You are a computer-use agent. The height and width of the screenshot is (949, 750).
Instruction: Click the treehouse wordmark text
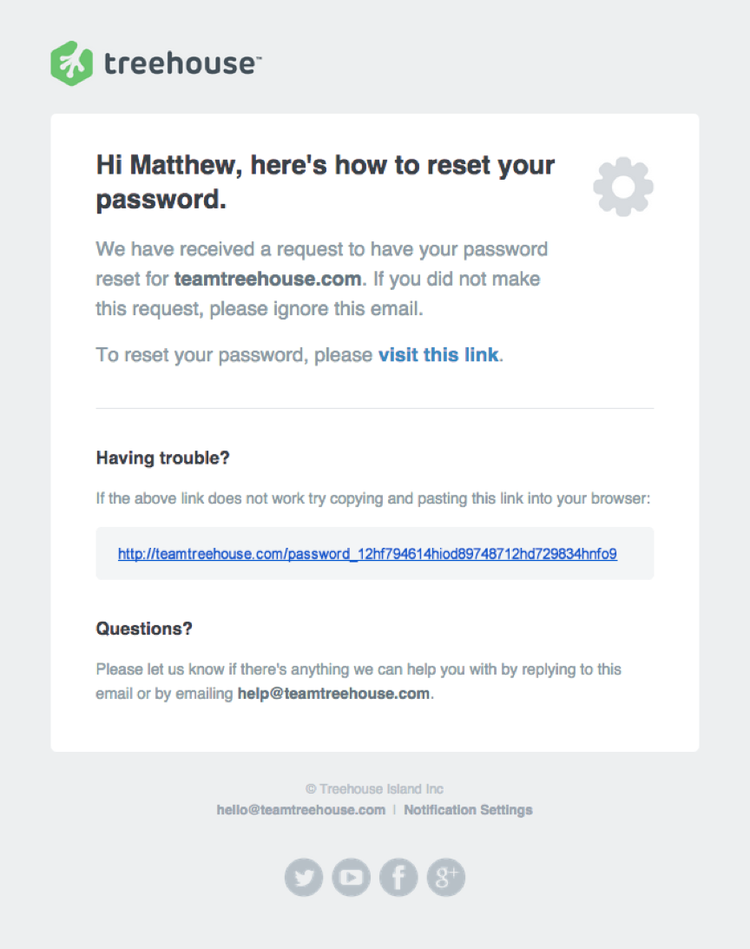(x=181, y=64)
